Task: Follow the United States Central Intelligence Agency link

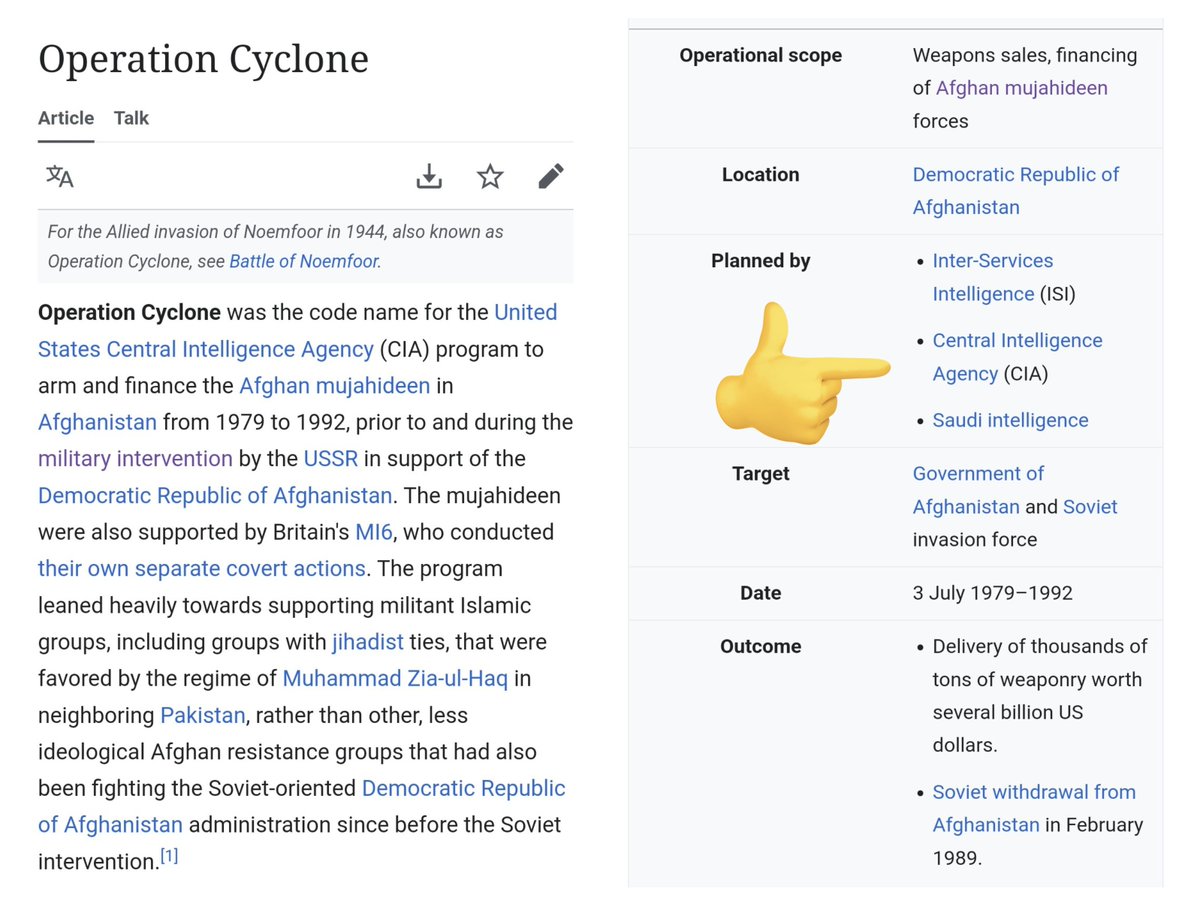Action: 298,330
